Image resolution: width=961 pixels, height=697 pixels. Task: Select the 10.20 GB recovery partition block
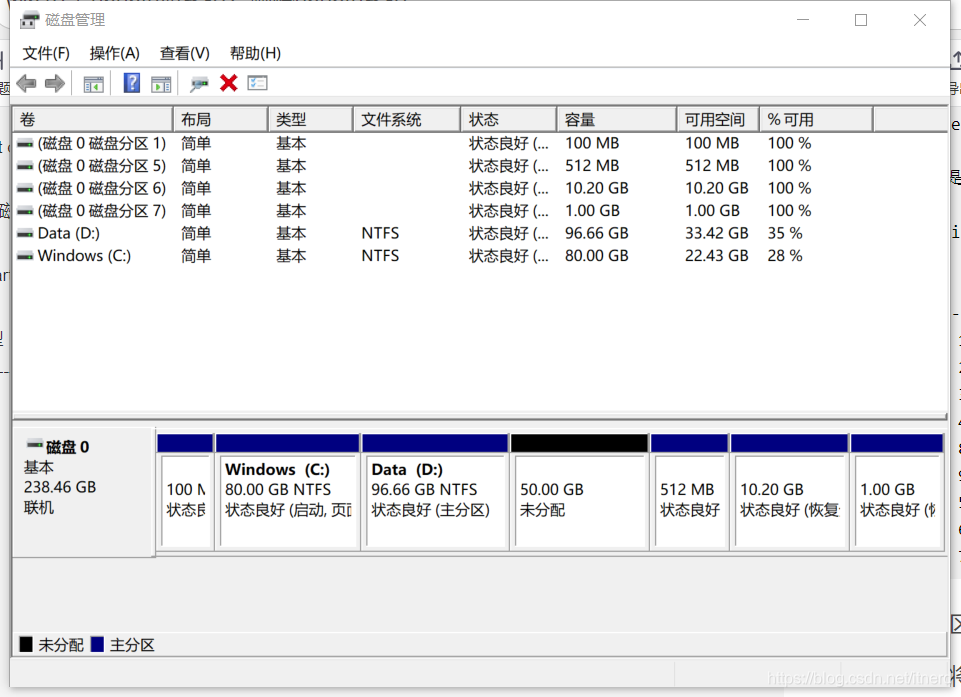point(789,491)
